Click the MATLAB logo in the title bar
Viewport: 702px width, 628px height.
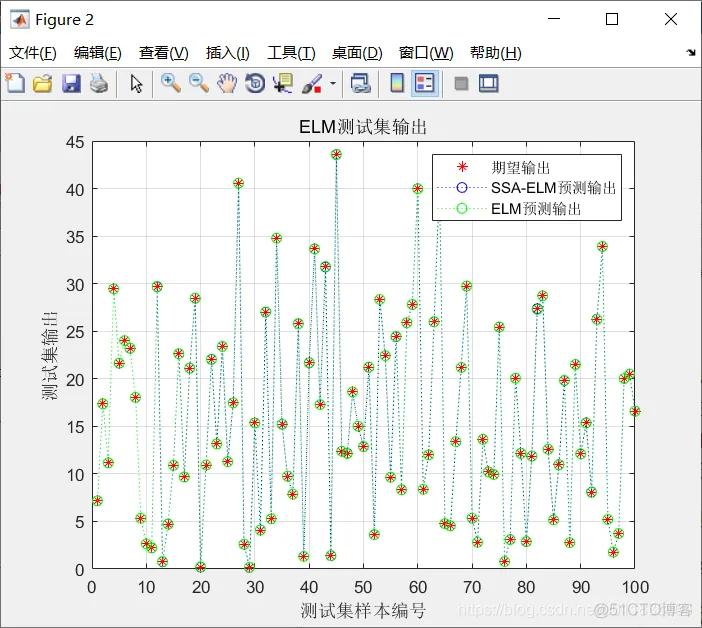(20, 19)
